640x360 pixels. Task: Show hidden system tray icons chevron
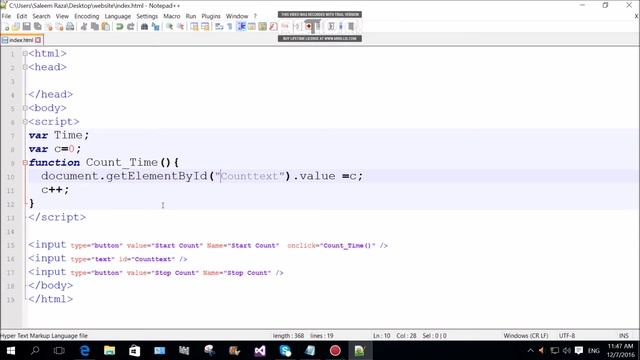tap(530, 351)
